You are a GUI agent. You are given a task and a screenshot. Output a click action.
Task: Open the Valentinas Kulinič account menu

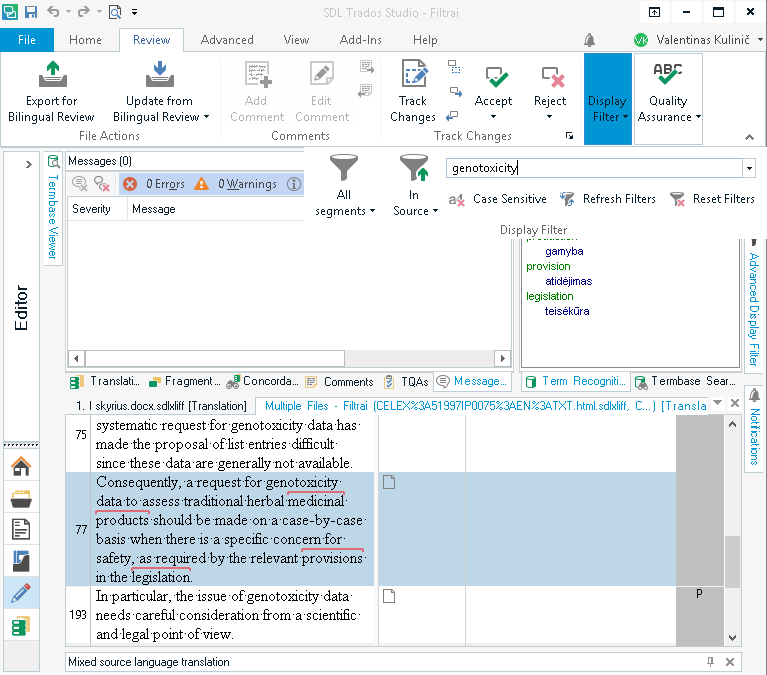click(698, 40)
